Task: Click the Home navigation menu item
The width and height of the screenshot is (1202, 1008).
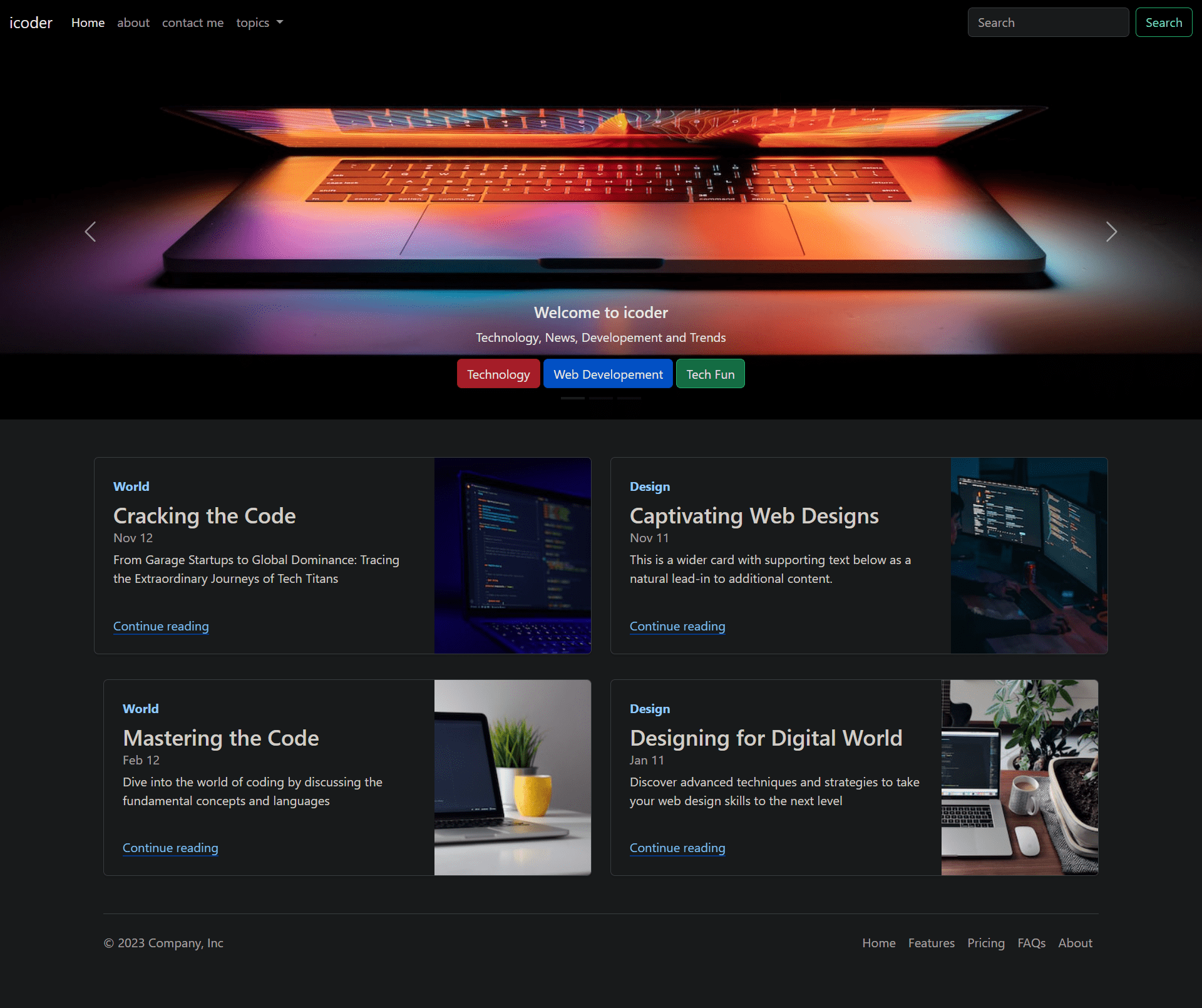Action: tap(87, 22)
